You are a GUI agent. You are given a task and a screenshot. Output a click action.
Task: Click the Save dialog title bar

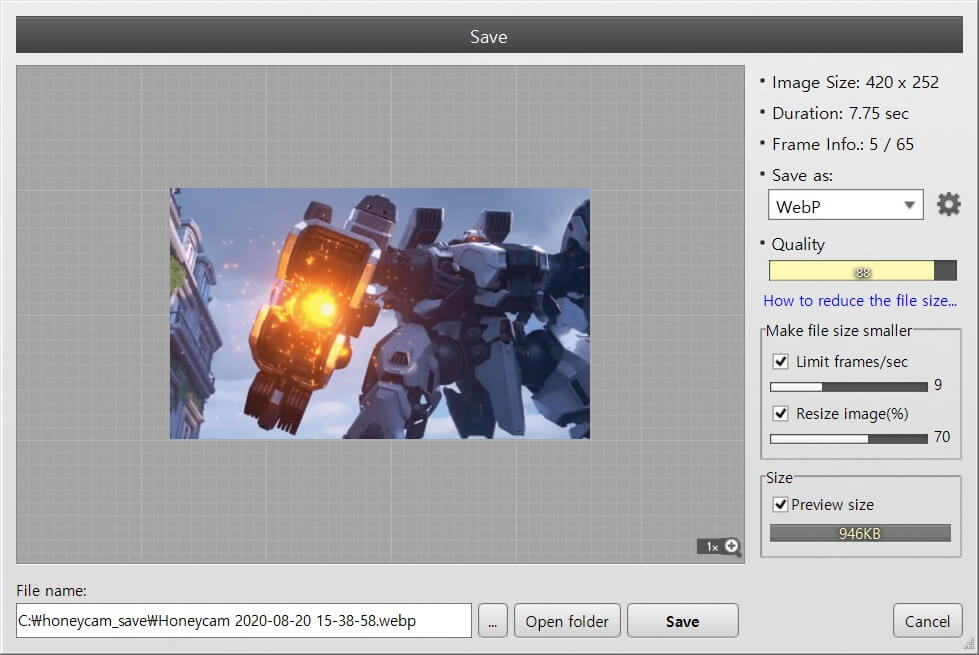[489, 37]
